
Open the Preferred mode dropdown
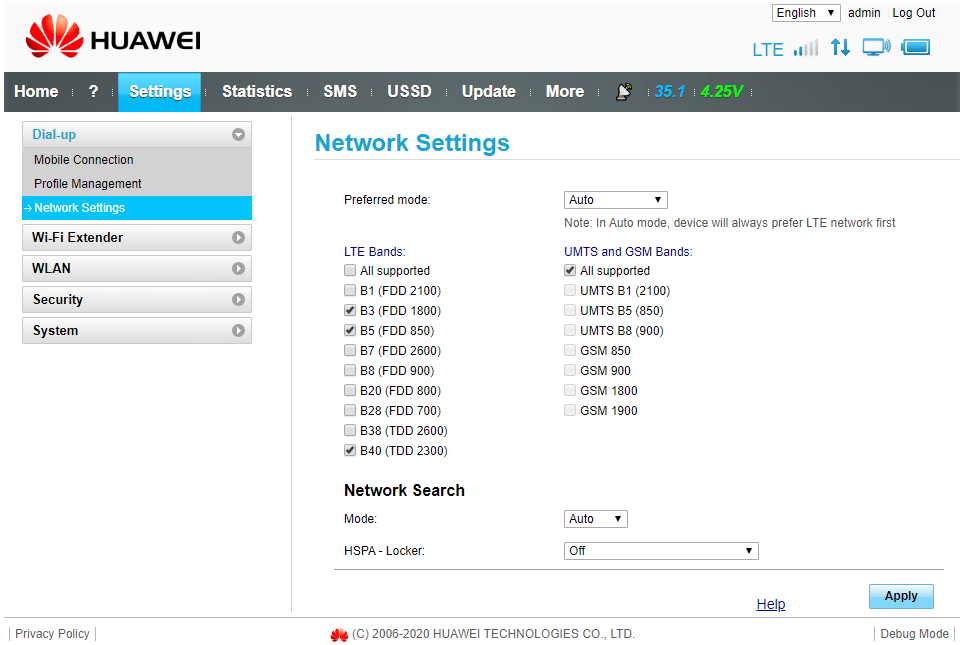[x=615, y=200]
